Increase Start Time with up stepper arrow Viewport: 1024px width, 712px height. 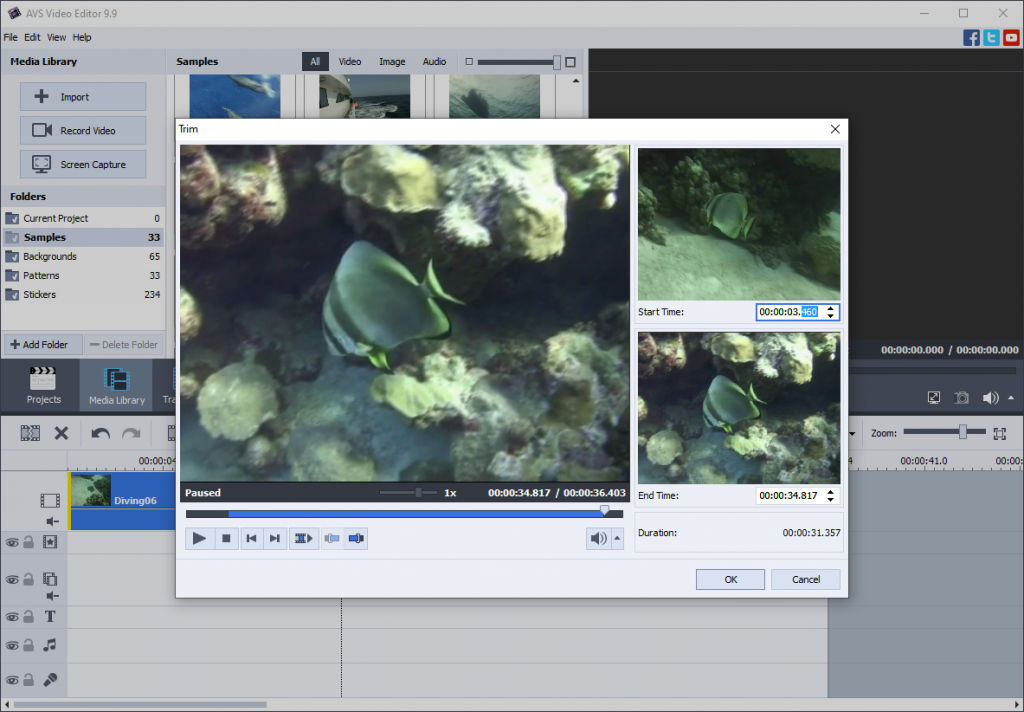tap(831, 308)
